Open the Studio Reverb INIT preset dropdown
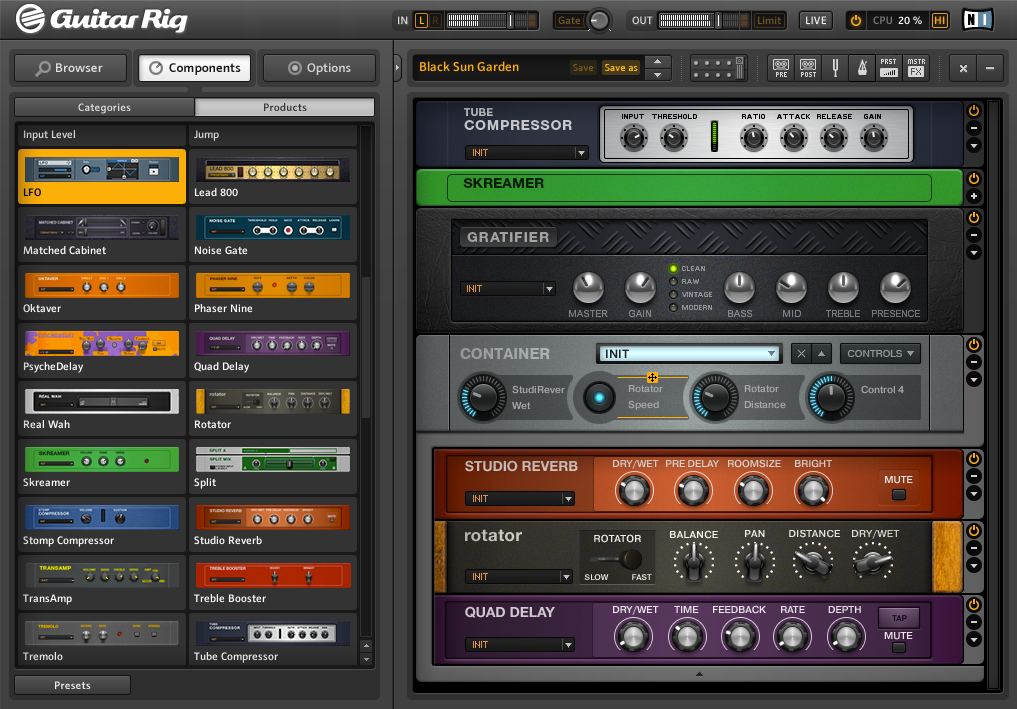 pyautogui.click(x=520, y=499)
